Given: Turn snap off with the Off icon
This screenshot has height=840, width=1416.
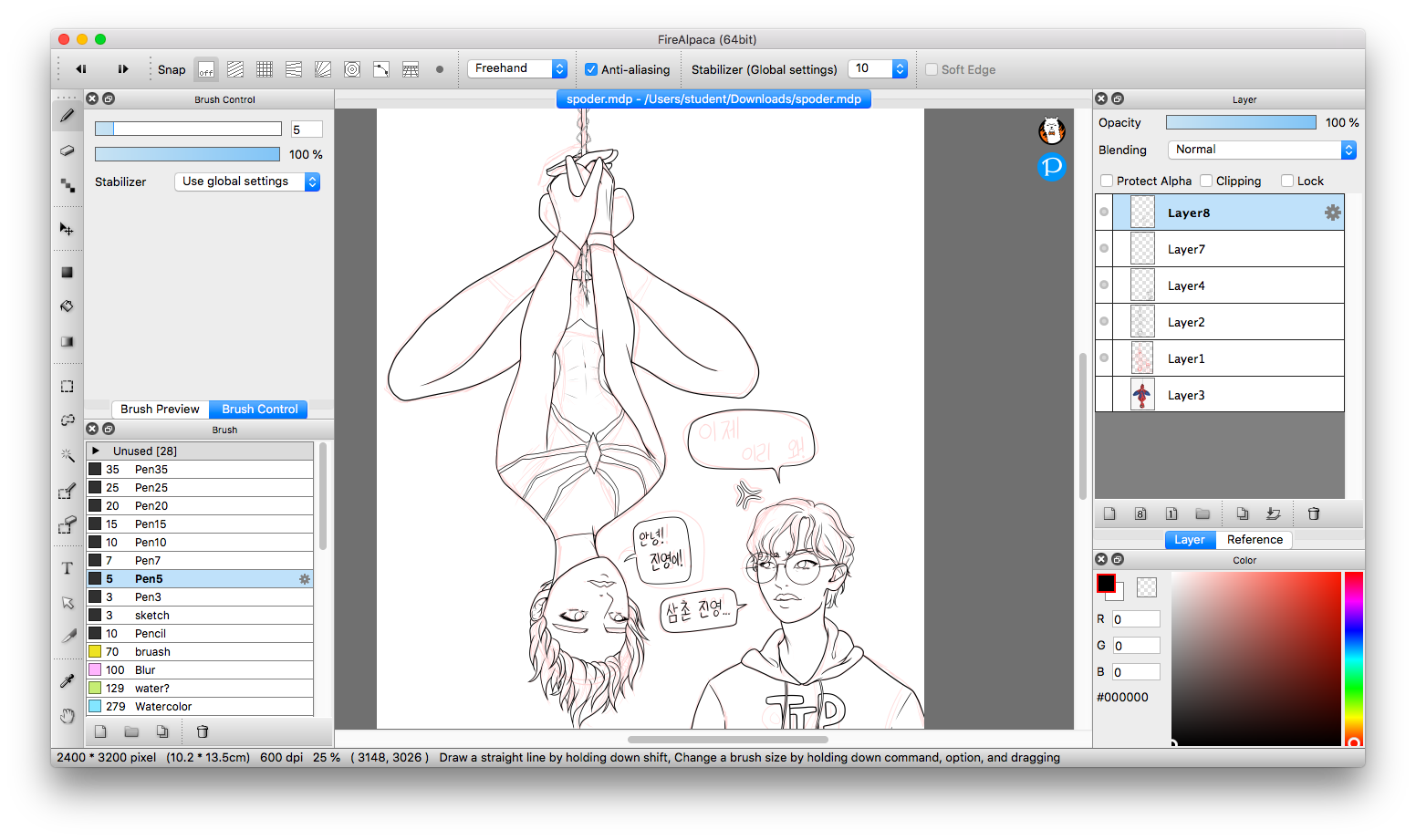Looking at the screenshot, I should click(206, 69).
